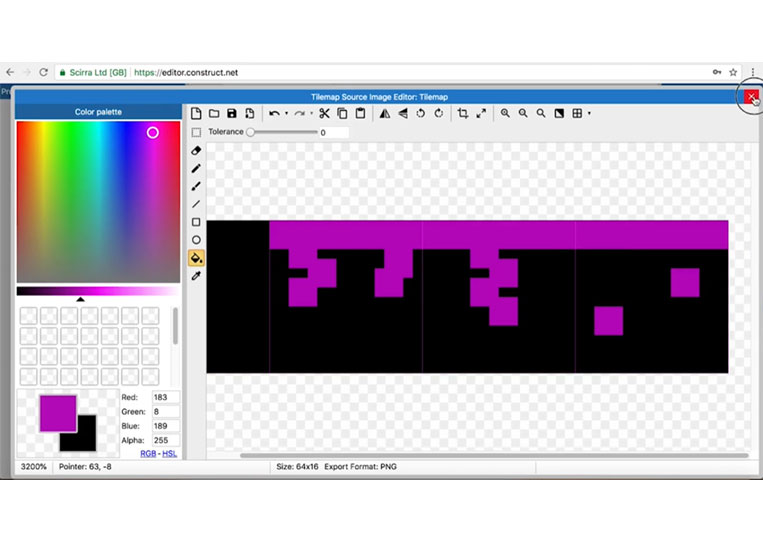Toggle background brightness icon
The width and height of the screenshot is (763, 541).
[x=559, y=113]
